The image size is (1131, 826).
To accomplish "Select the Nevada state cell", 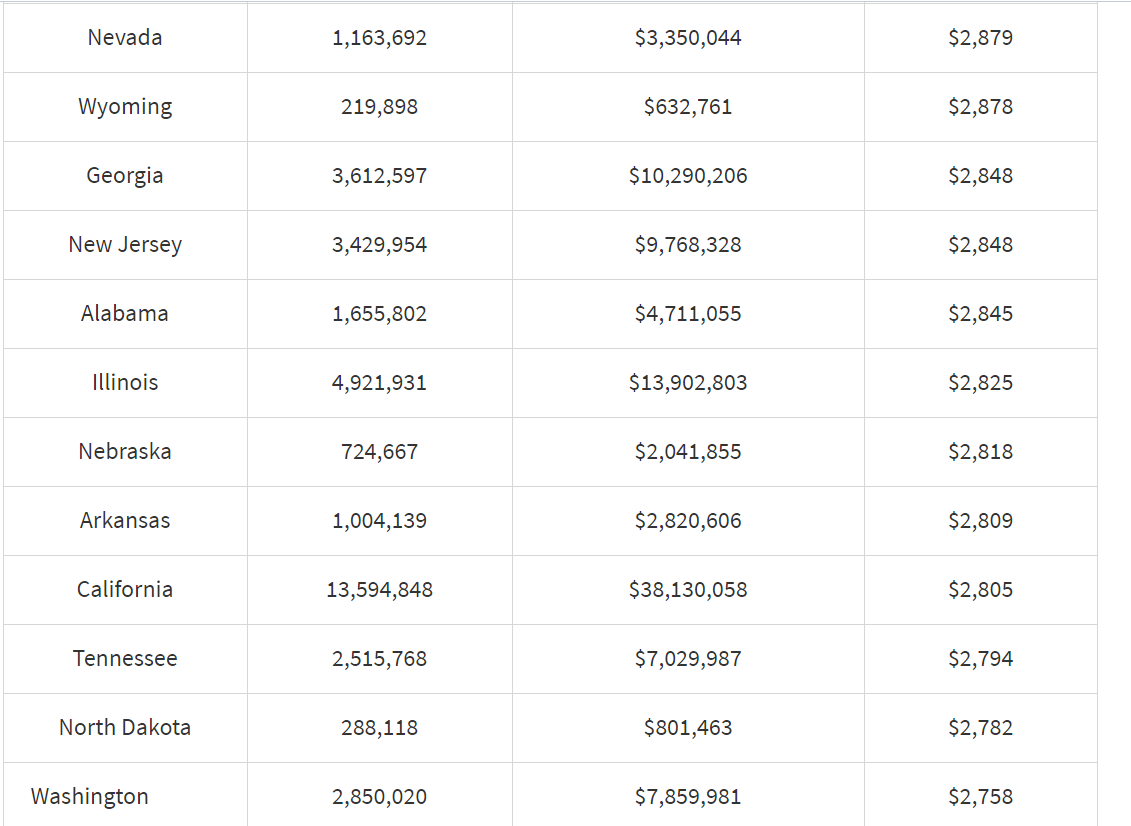I will pyautogui.click(x=125, y=38).
